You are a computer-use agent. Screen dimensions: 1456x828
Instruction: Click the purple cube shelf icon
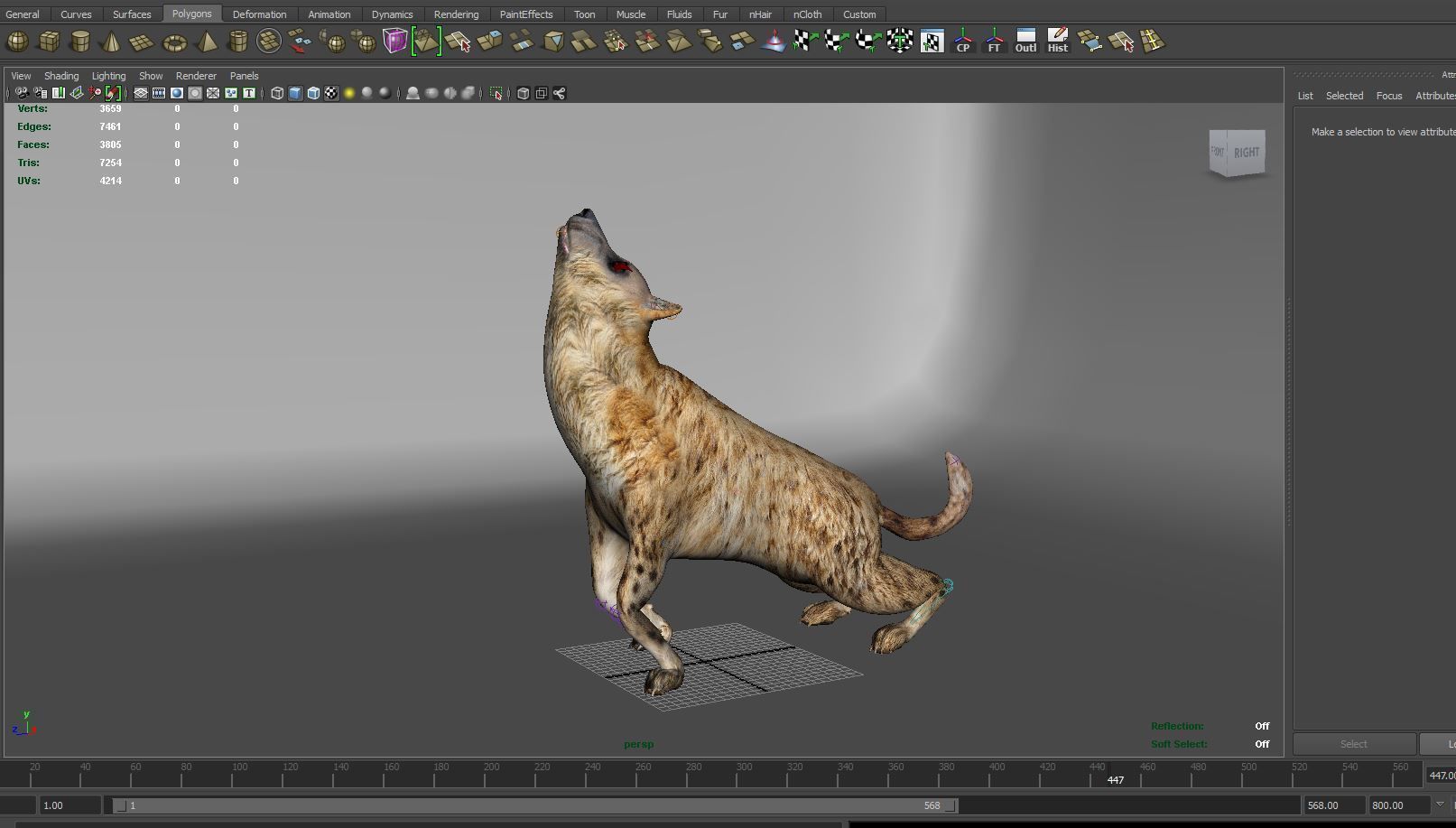(394, 42)
